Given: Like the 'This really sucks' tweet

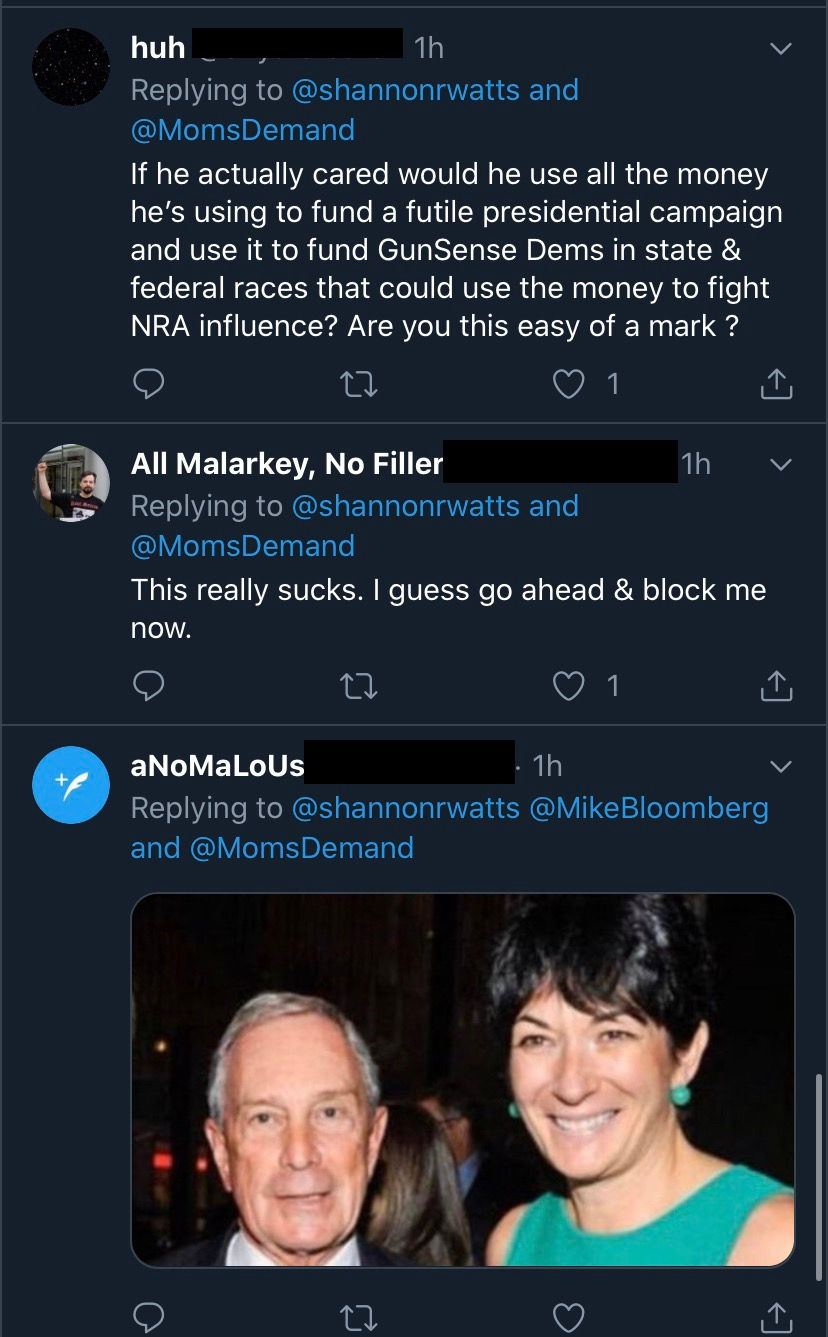Looking at the screenshot, I should (569, 686).
